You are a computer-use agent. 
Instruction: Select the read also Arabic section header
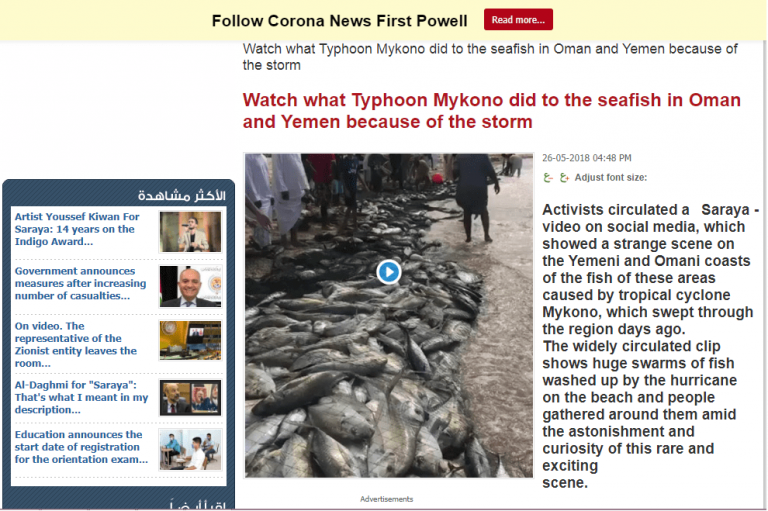click(198, 505)
